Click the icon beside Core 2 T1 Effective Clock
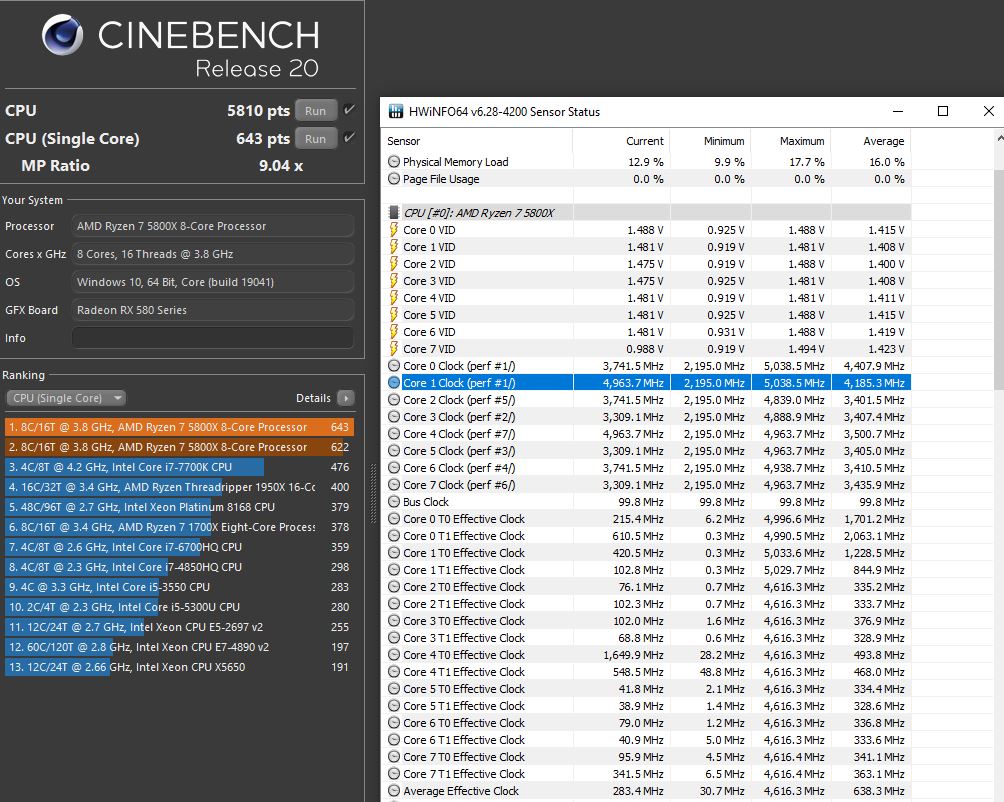Viewport: 1004px width, 802px height. pyautogui.click(x=394, y=604)
